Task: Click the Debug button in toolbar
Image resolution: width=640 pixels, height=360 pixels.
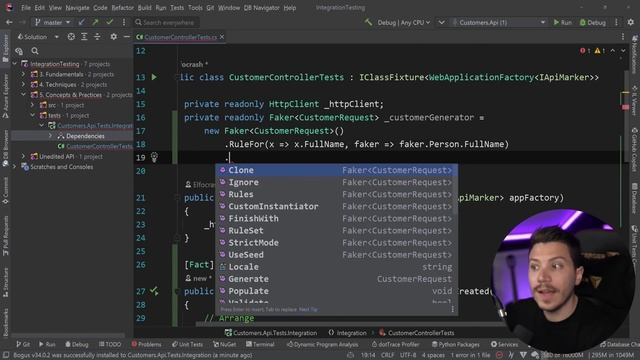Action: (x=593, y=22)
